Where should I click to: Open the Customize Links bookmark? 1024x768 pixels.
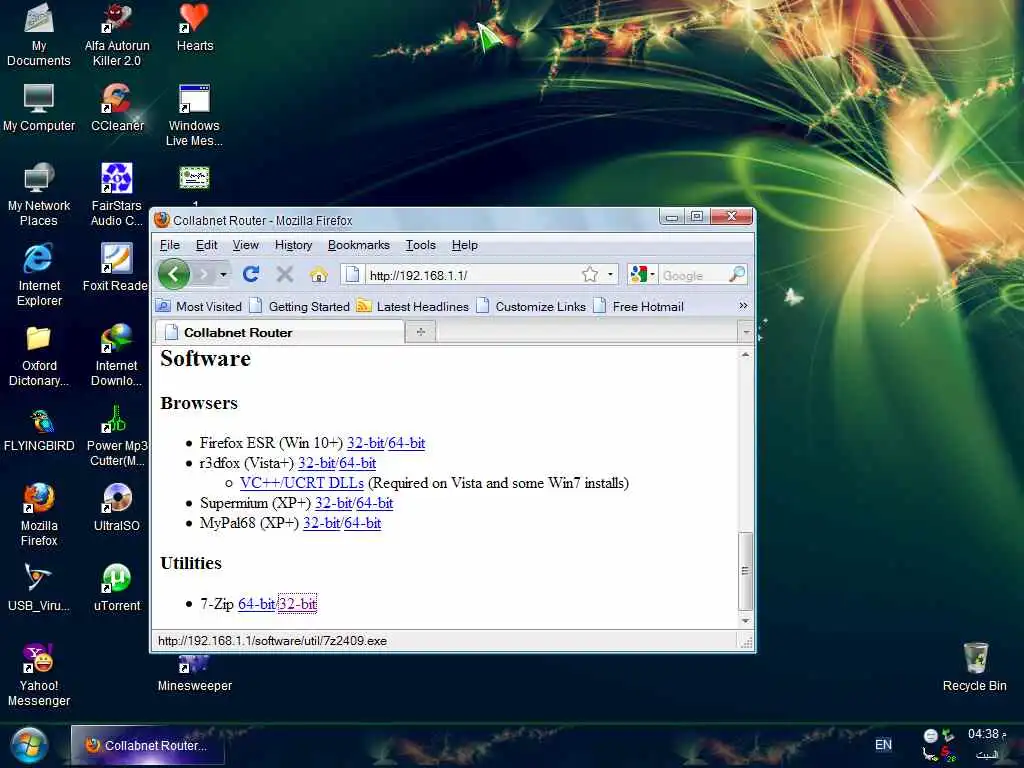(x=532, y=306)
